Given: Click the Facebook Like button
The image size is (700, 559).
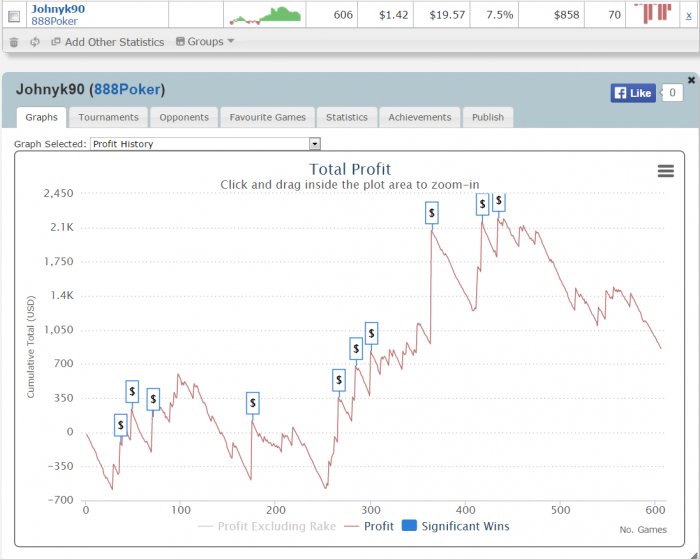Looking at the screenshot, I should [x=633, y=93].
